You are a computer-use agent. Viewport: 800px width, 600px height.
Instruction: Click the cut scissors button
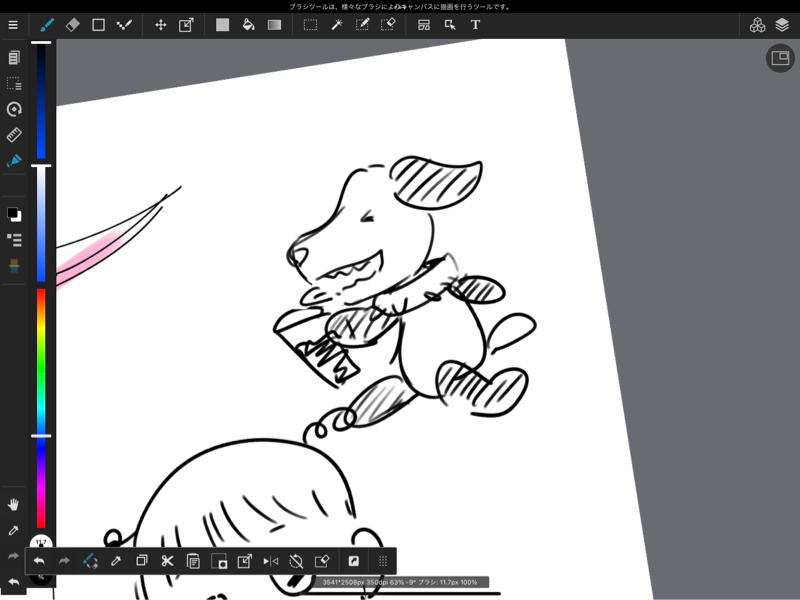point(167,561)
